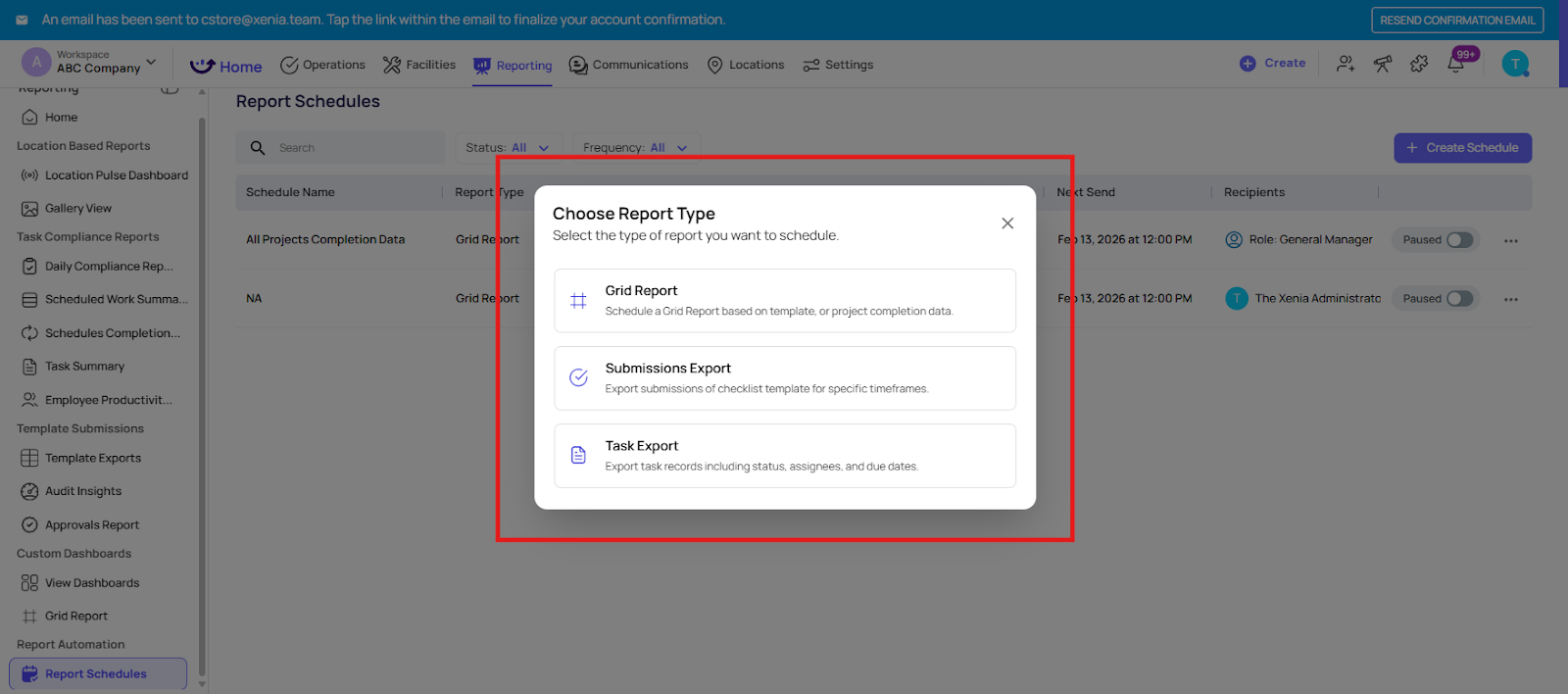This screenshot has width=1568, height=694.
Task: Open the ABC Company workspace switcher
Action: click(98, 63)
